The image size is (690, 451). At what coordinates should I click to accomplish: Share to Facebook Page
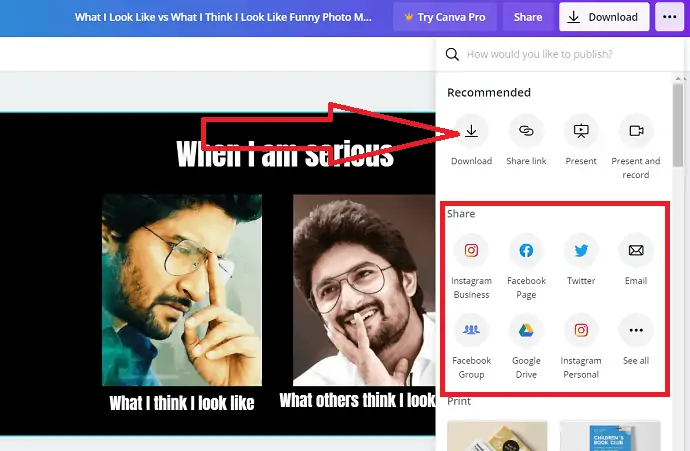pos(526,251)
